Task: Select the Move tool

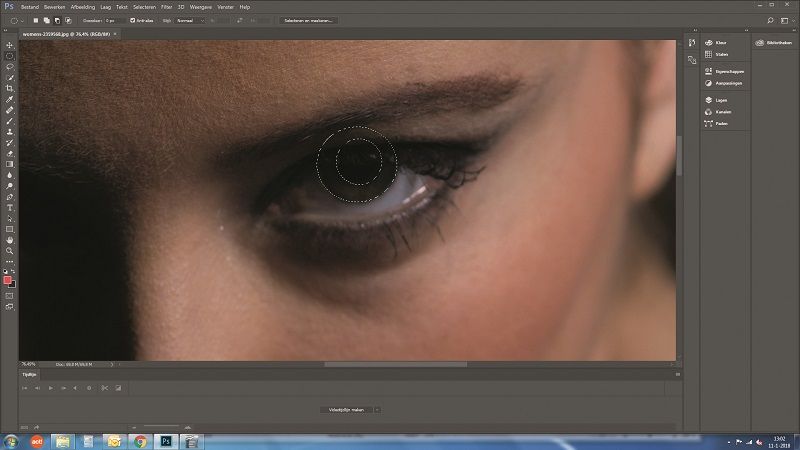Action: pyautogui.click(x=10, y=45)
